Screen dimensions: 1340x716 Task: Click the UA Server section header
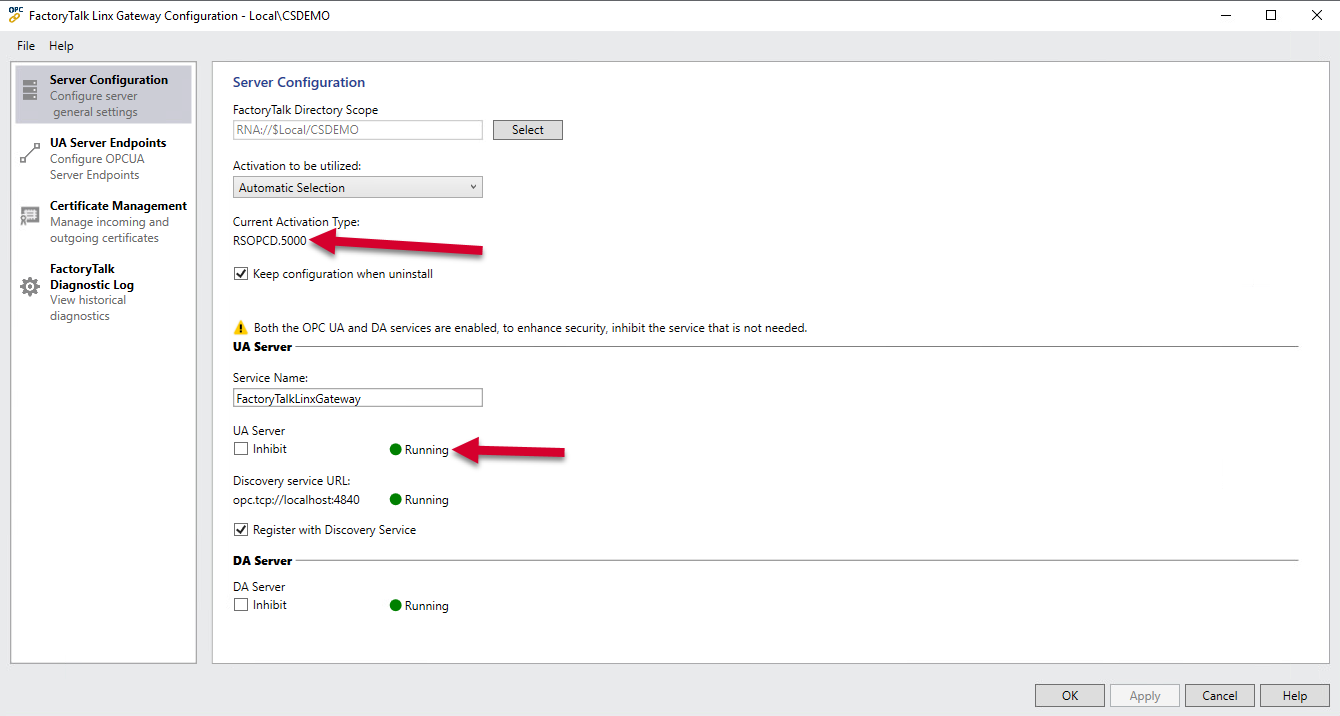263,347
